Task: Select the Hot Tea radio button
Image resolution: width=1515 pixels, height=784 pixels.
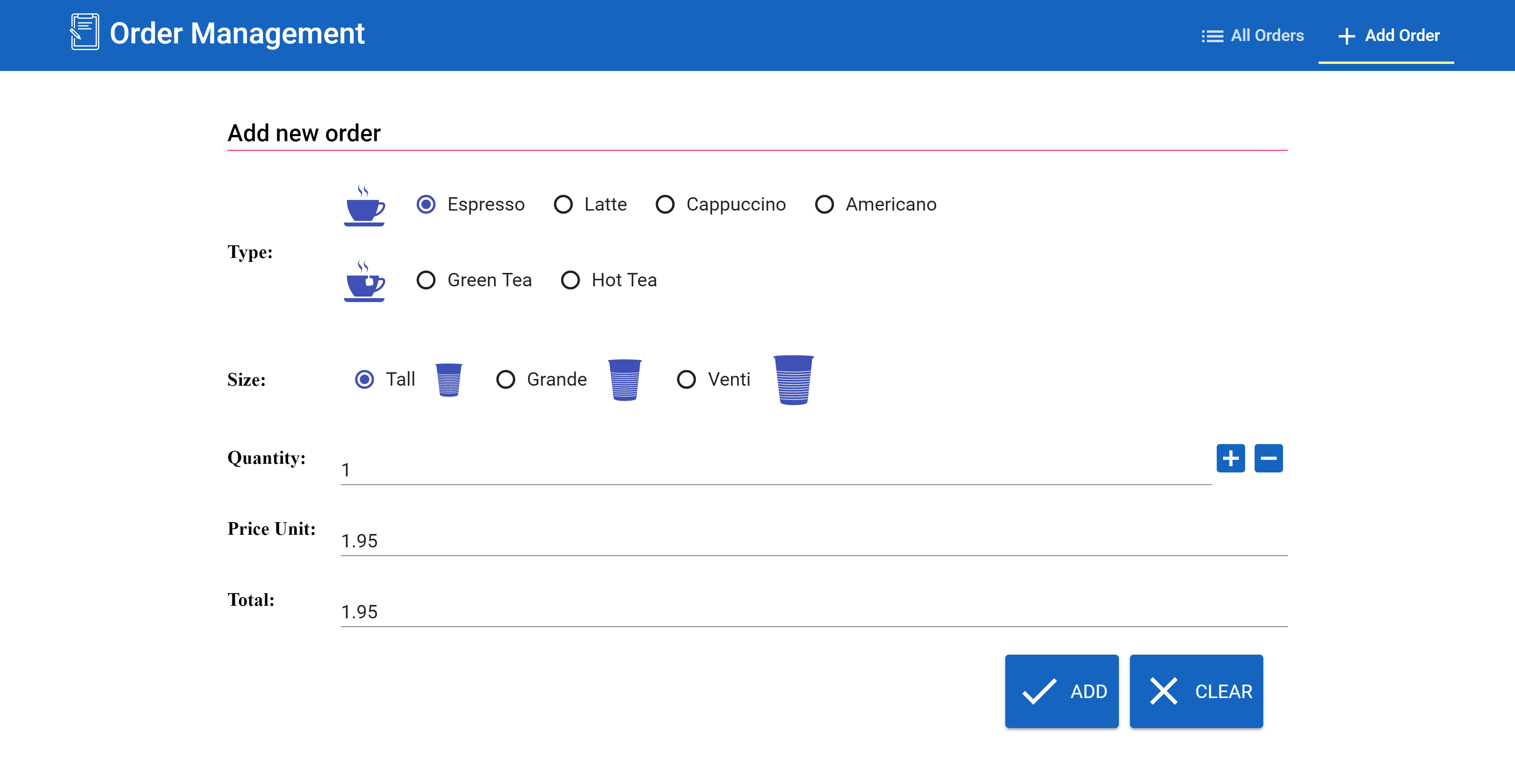Action: 570,280
